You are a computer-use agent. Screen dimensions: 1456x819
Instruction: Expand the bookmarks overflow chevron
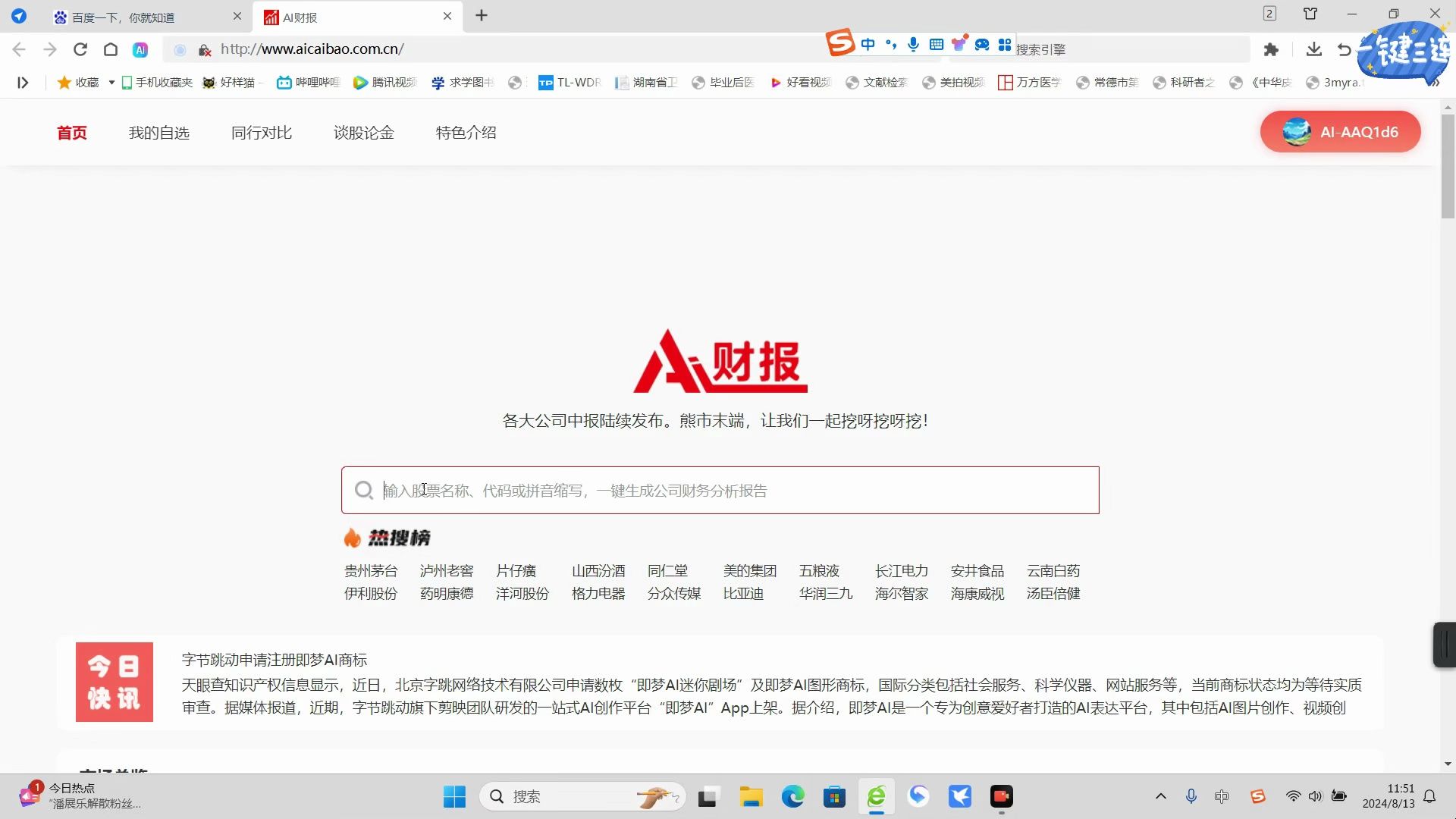[1433, 83]
